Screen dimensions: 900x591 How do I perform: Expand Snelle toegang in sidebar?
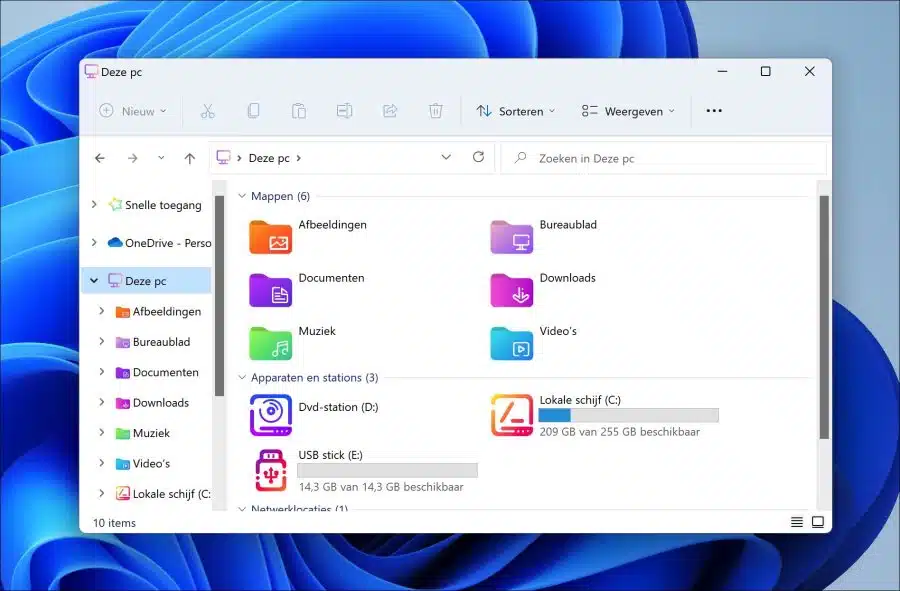coord(94,204)
